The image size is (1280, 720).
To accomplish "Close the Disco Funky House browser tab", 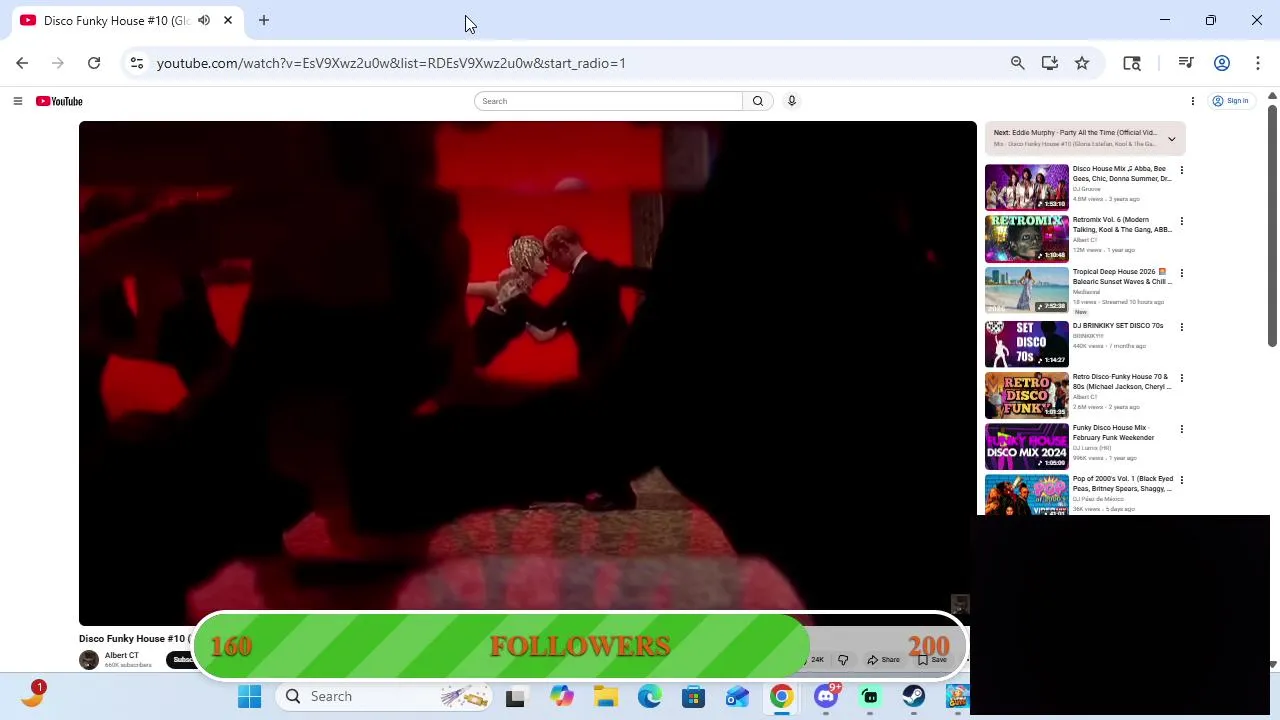I will pyautogui.click(x=228, y=20).
